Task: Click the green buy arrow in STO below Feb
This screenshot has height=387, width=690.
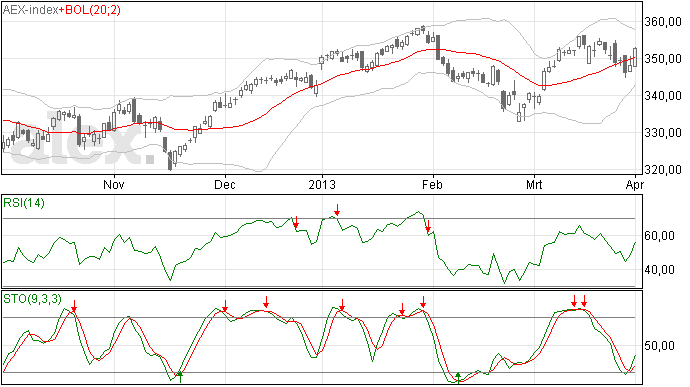Action: 458,377
